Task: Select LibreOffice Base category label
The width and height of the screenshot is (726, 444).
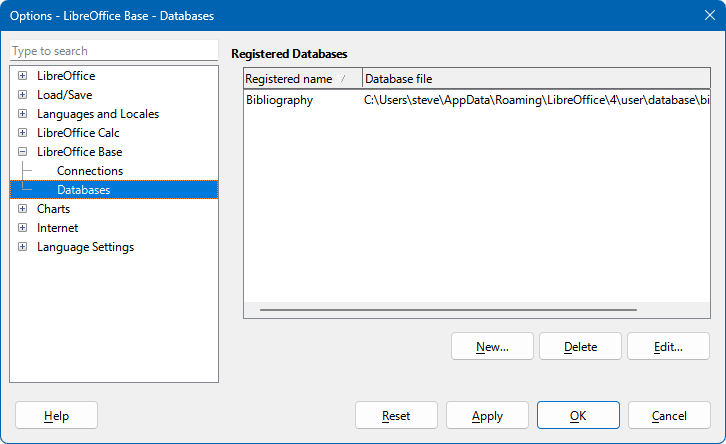Action: [x=80, y=151]
